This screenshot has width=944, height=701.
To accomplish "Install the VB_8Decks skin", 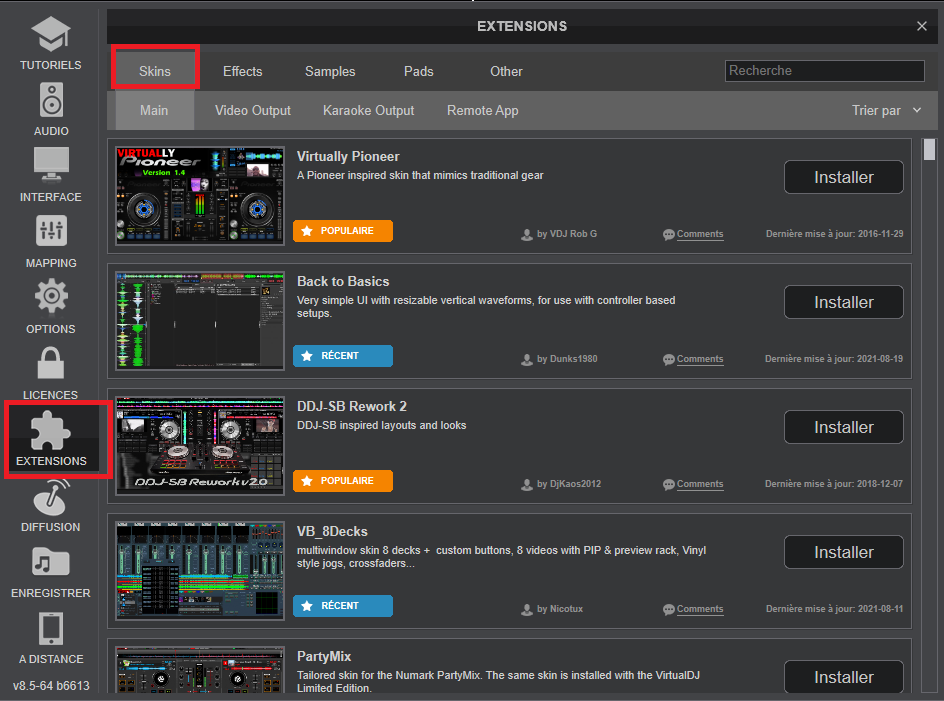I will tap(843, 552).
